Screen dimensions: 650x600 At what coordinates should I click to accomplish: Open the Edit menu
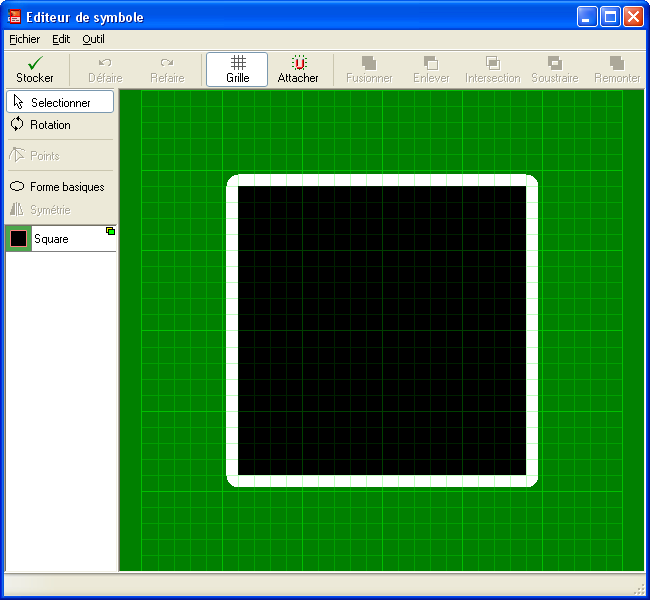coord(61,39)
